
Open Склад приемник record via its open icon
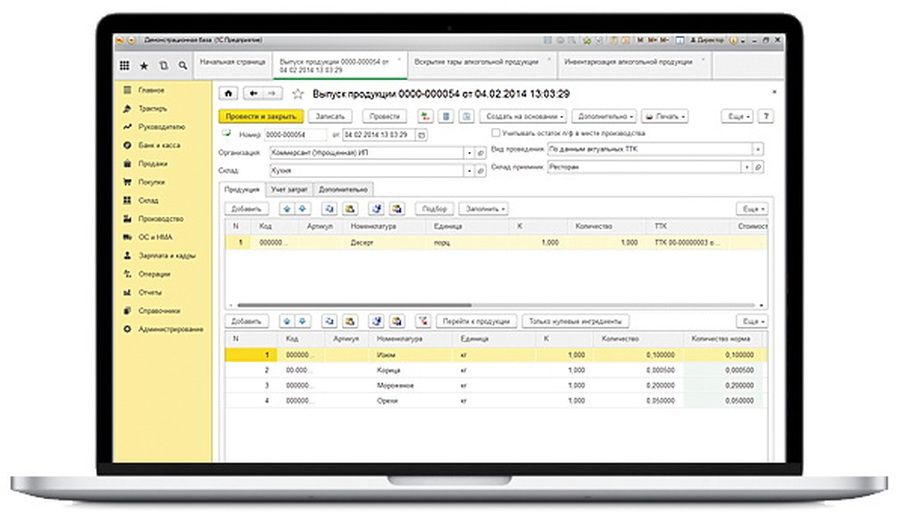(758, 167)
